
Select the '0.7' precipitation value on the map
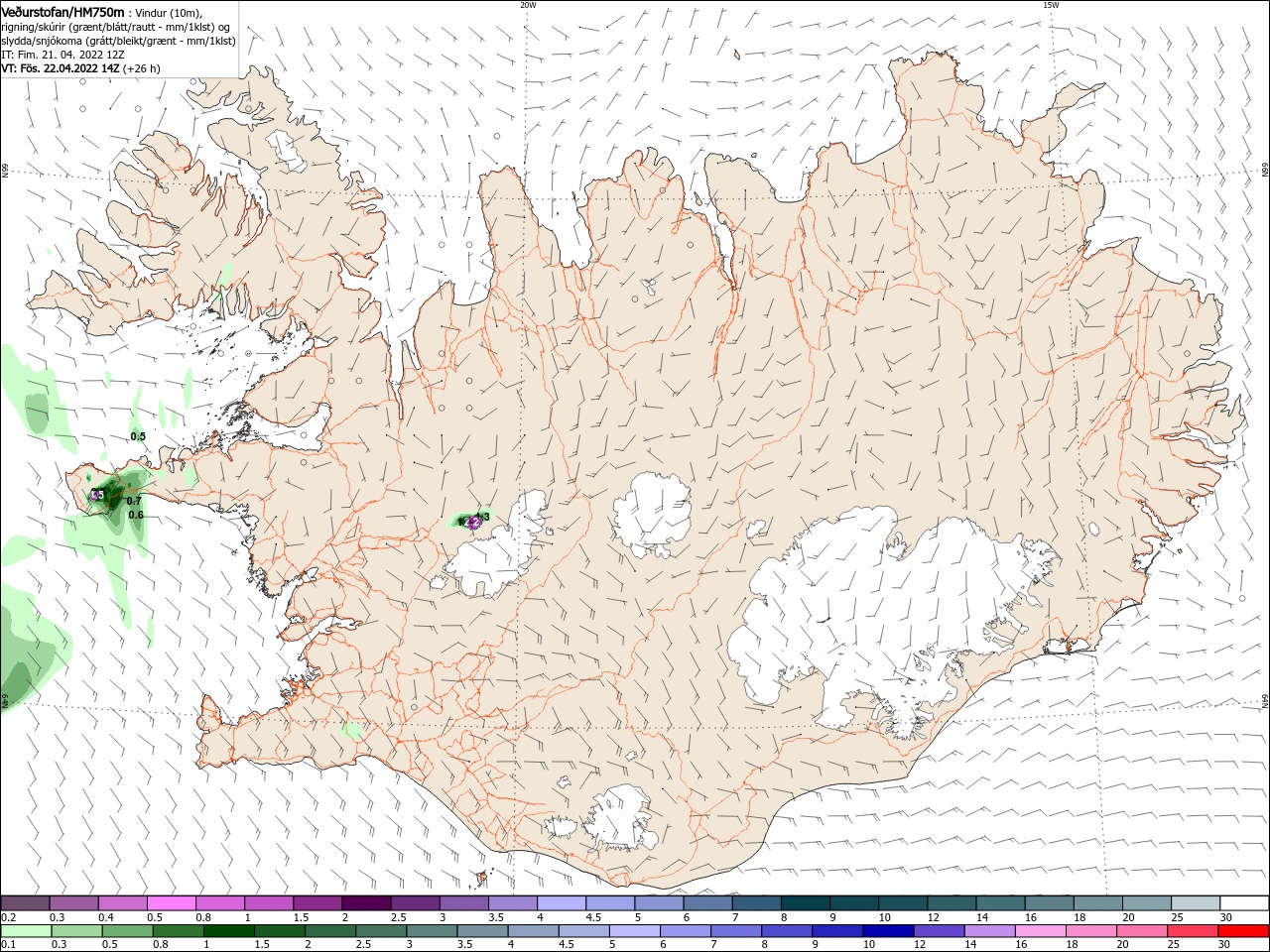click(135, 502)
